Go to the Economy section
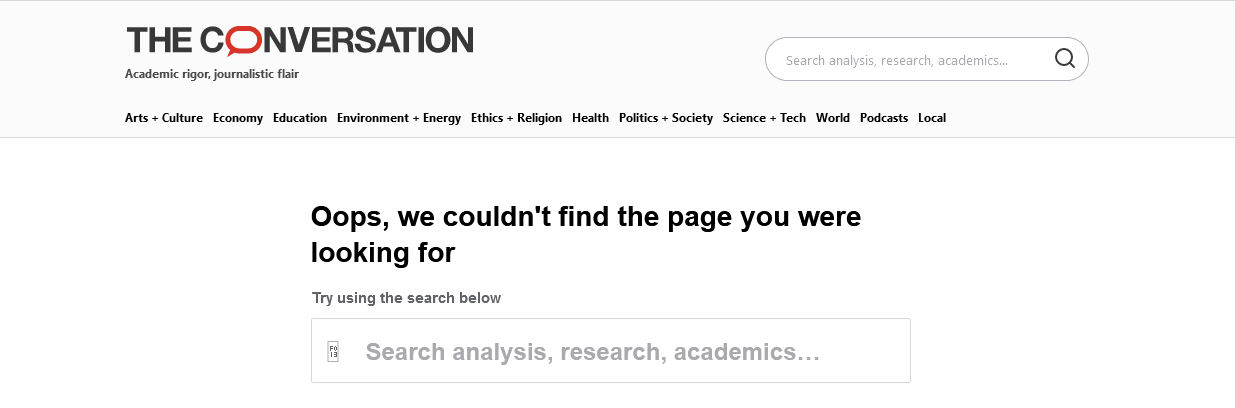 tap(238, 118)
